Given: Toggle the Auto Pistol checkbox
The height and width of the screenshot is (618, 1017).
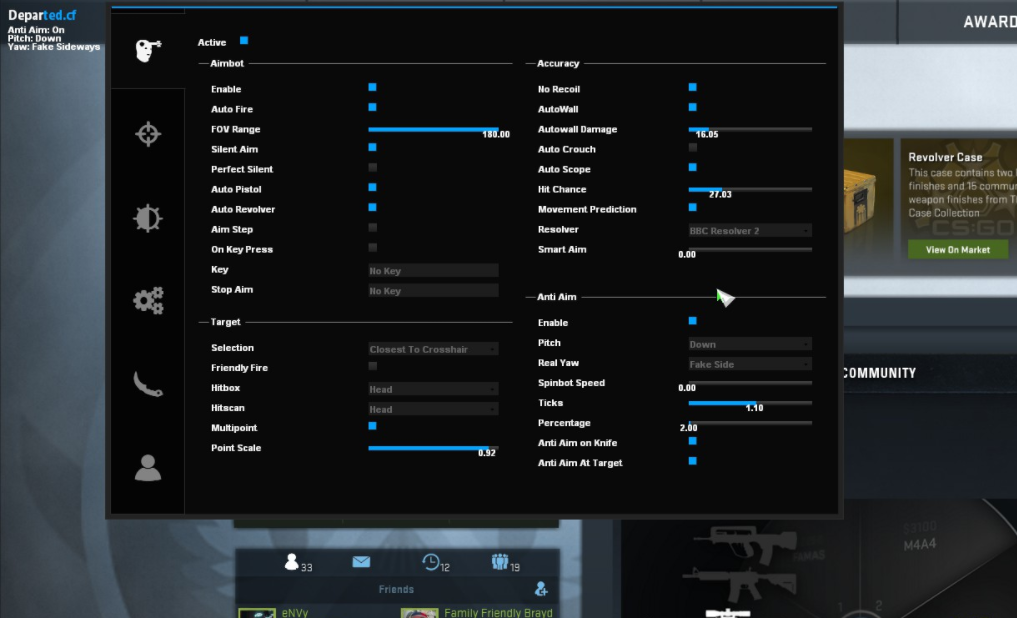Looking at the screenshot, I should (372, 188).
